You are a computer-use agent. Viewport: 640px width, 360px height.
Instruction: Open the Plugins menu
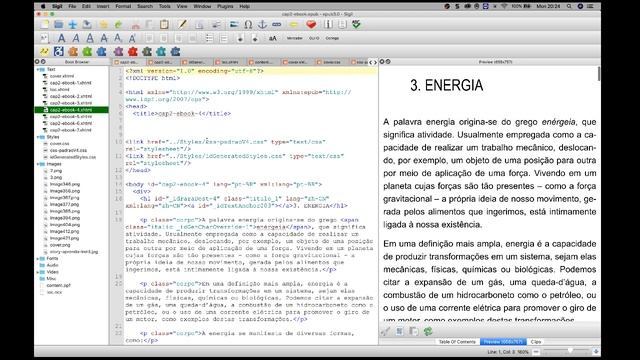225,6
